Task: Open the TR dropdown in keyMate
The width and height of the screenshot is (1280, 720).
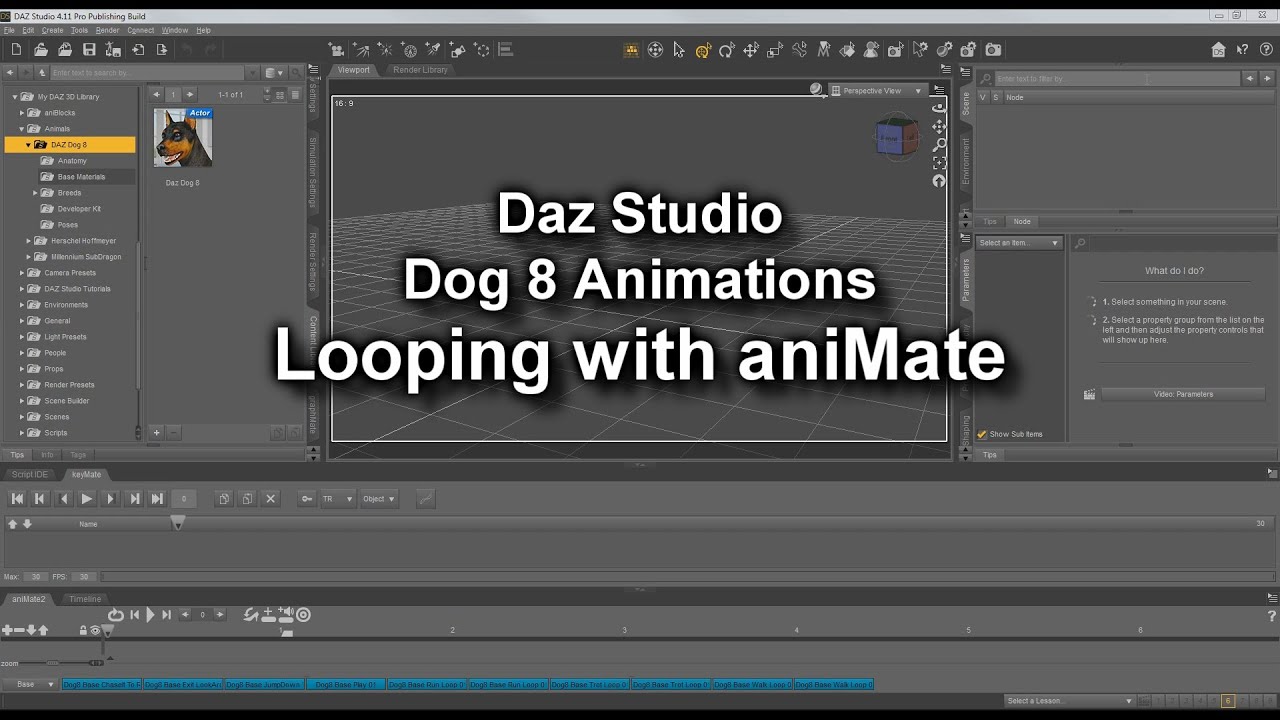Action: pyautogui.click(x=337, y=499)
